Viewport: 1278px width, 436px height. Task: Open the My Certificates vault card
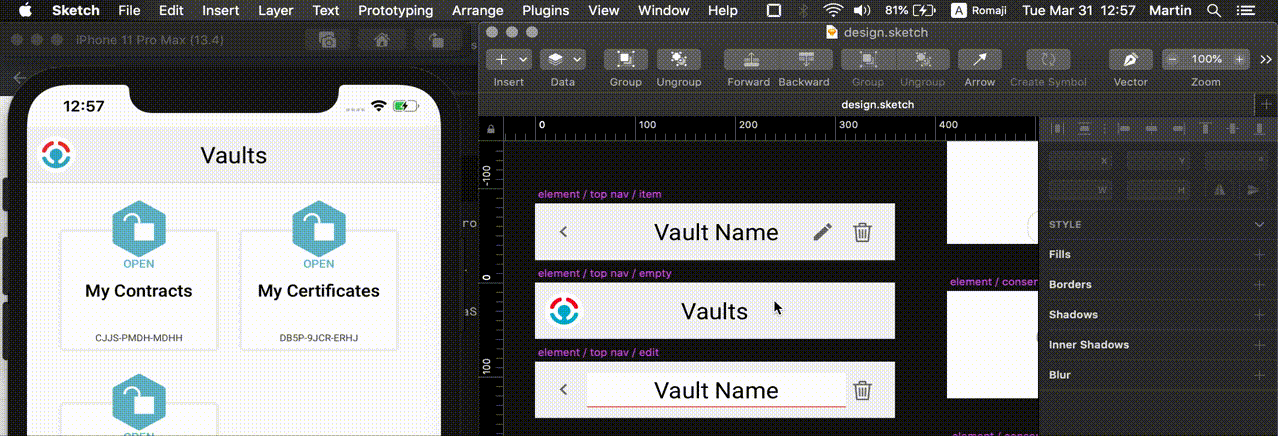pyautogui.click(x=319, y=290)
